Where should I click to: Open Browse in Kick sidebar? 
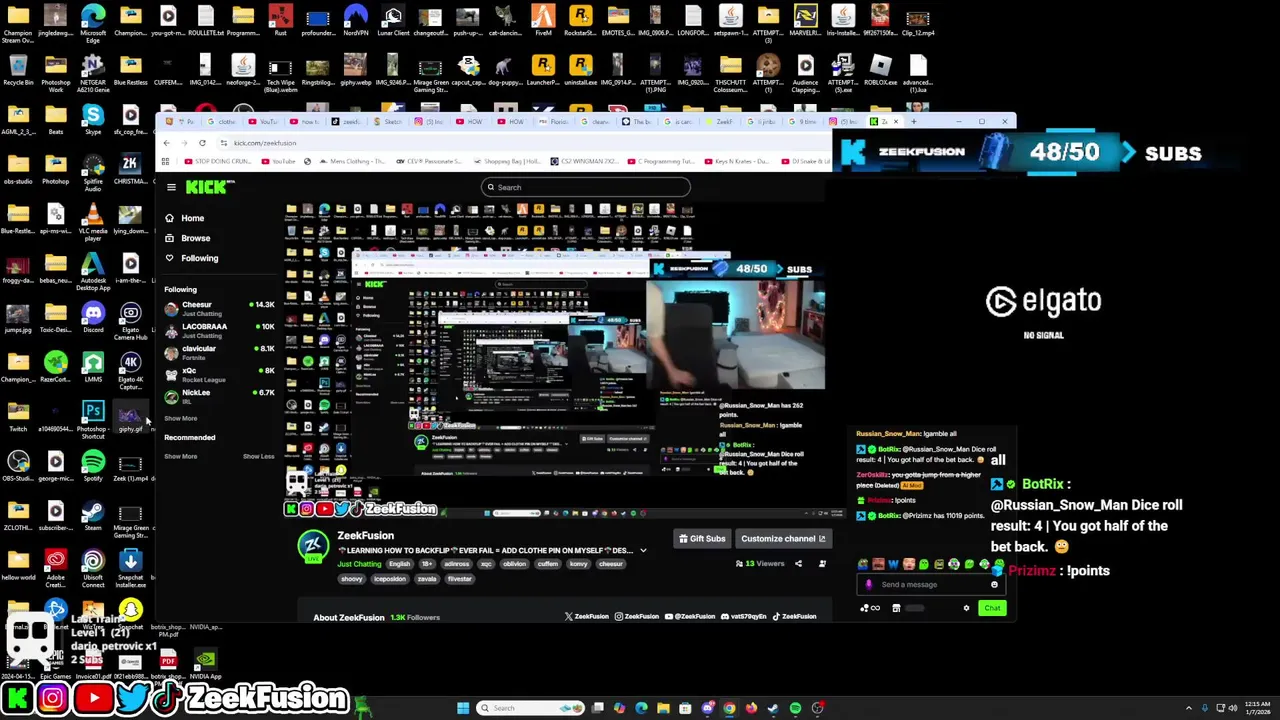coord(188,238)
